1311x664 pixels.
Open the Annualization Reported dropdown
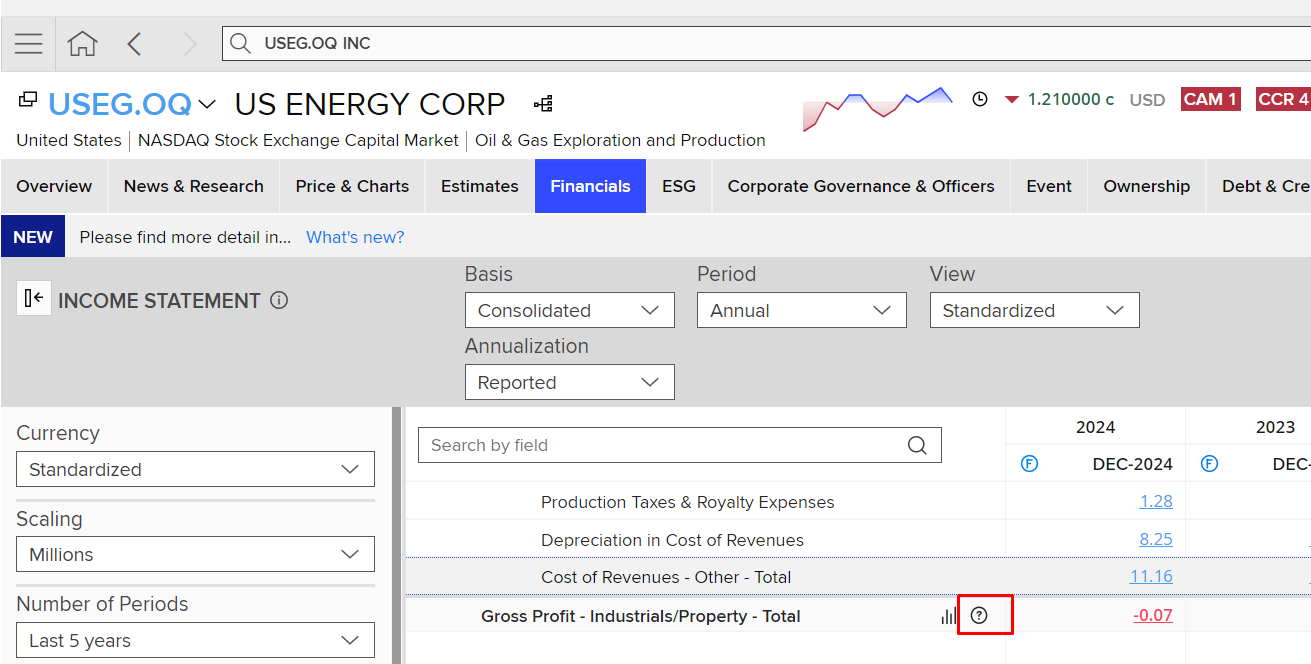pyautogui.click(x=570, y=382)
